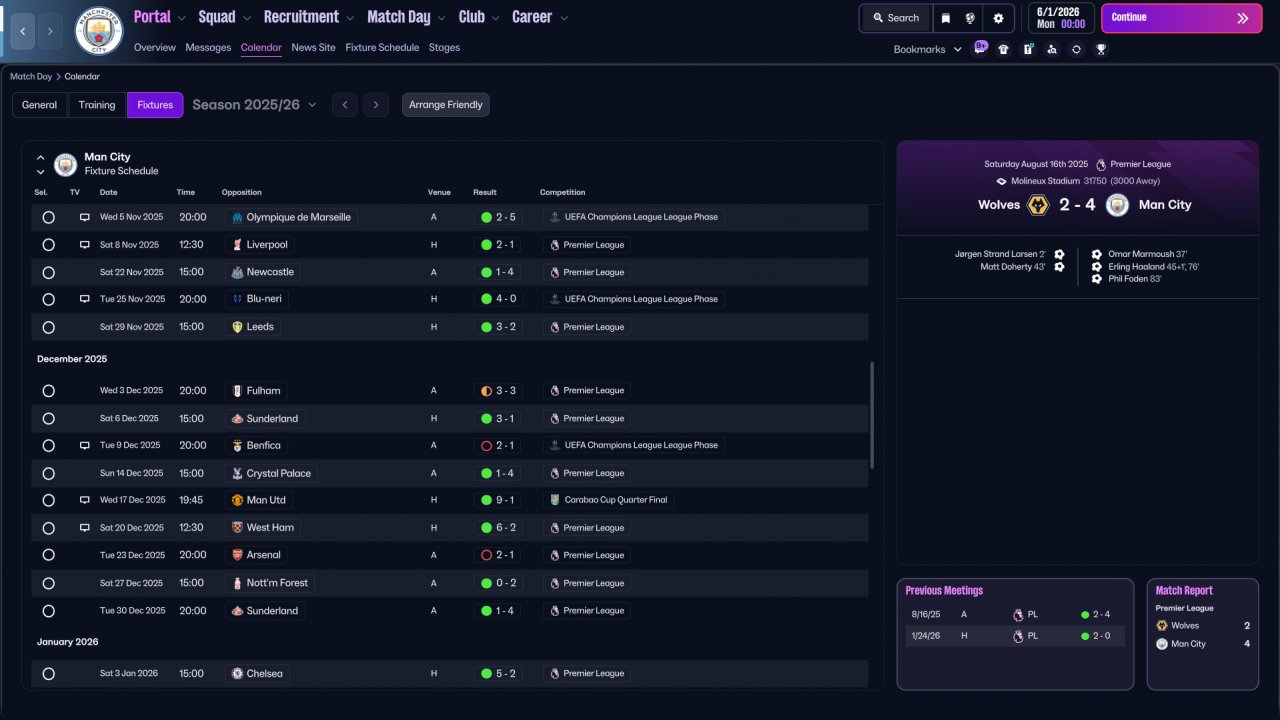The width and height of the screenshot is (1280, 720).
Task: Click the refresh arrows bookmark icon
Action: tap(1076, 49)
